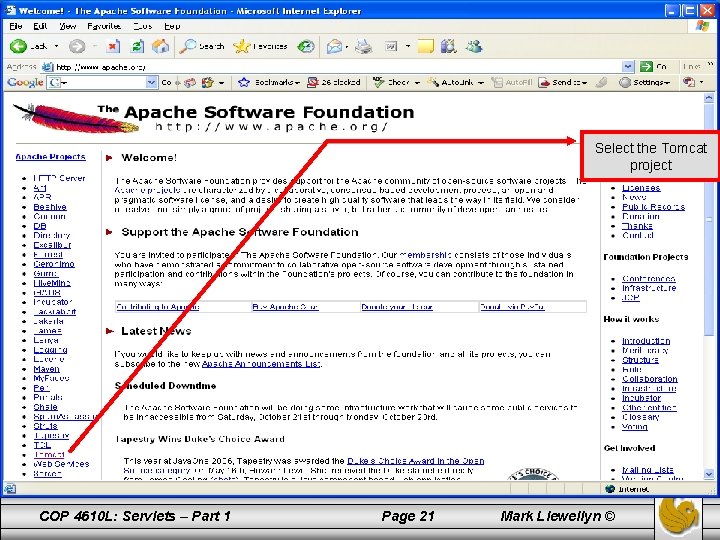Open the Licenses link

coord(641,188)
